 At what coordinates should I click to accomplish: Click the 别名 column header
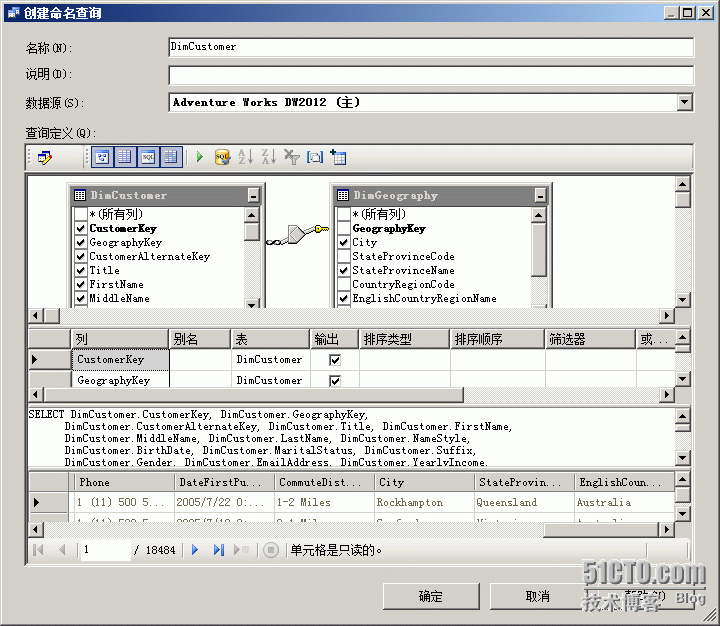click(x=199, y=339)
